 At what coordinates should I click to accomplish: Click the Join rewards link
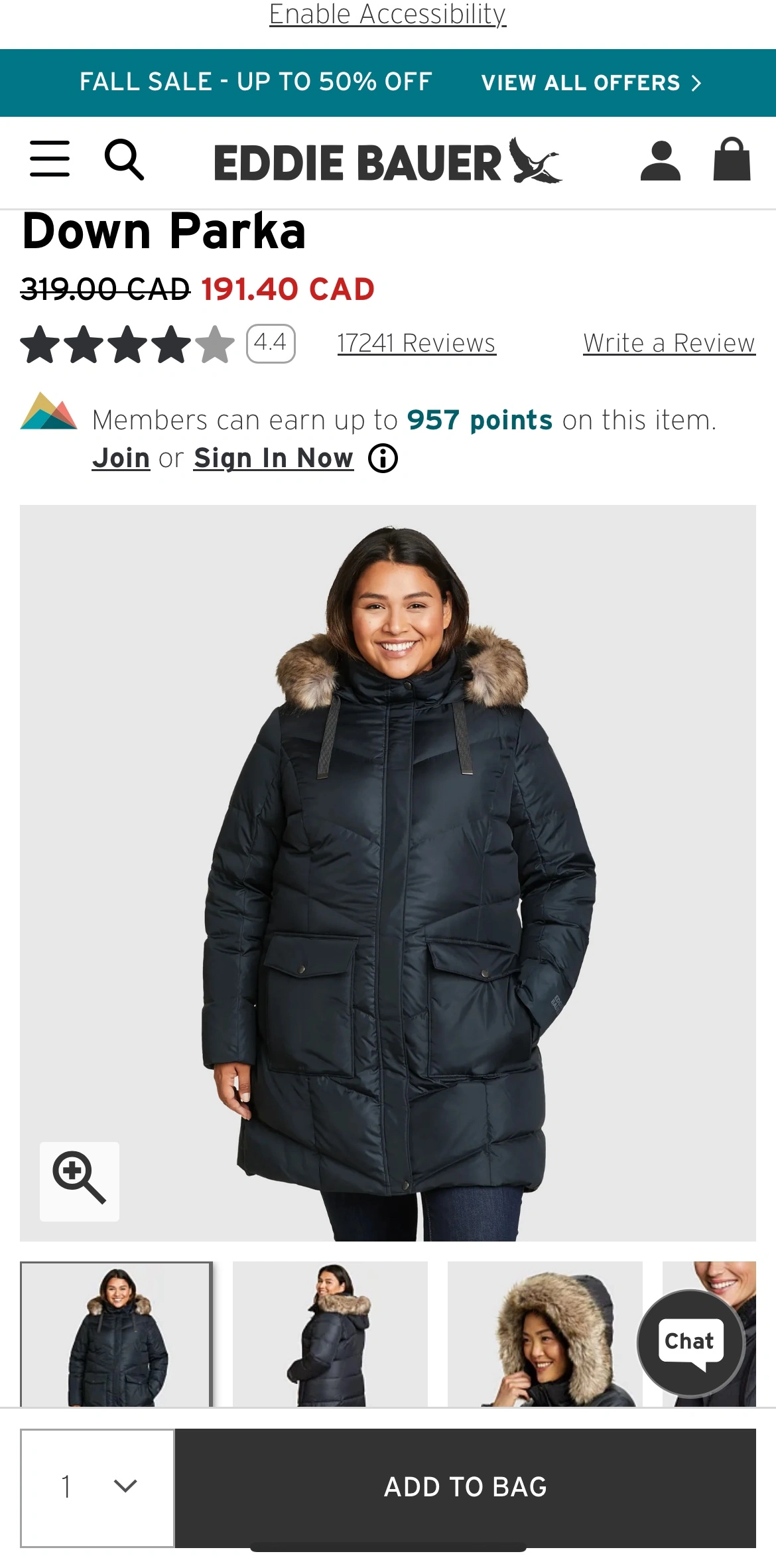click(x=121, y=459)
